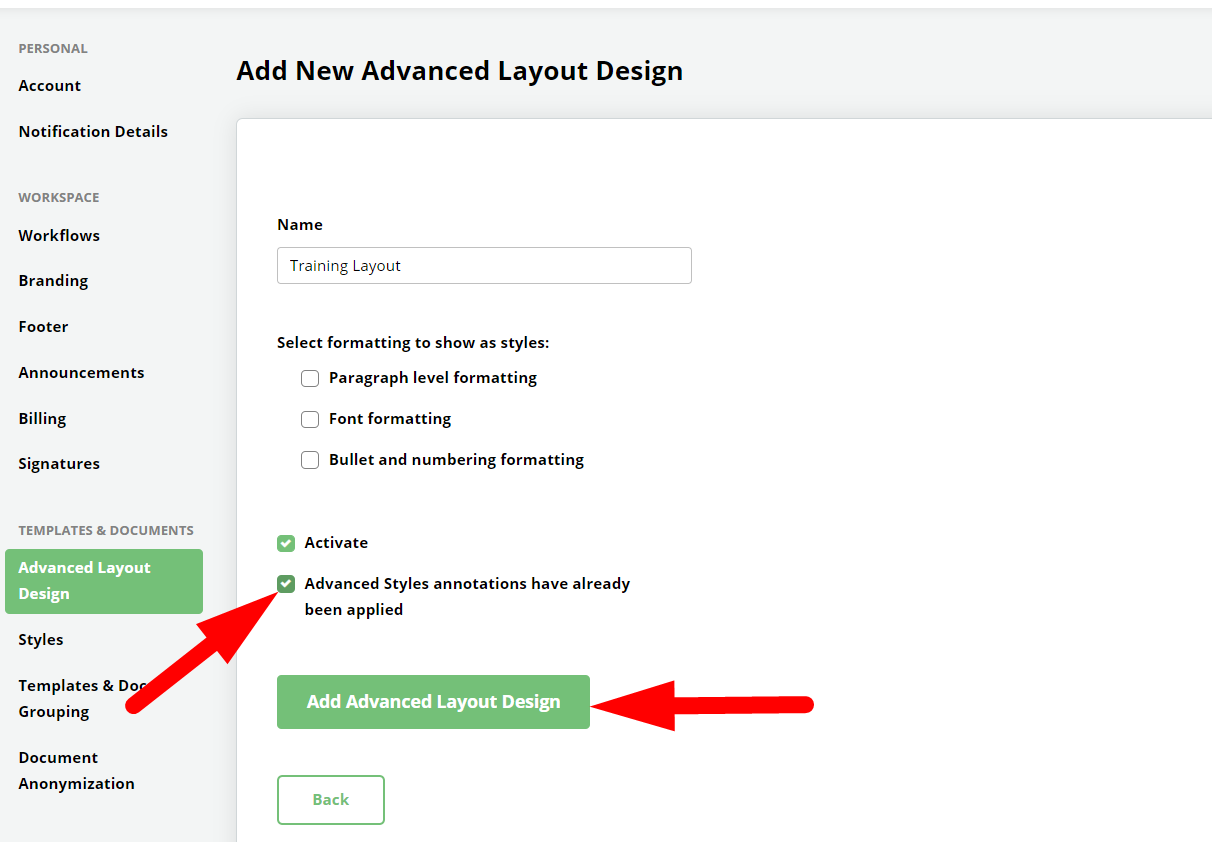Check Paragraph level formatting checkbox

tap(310, 378)
